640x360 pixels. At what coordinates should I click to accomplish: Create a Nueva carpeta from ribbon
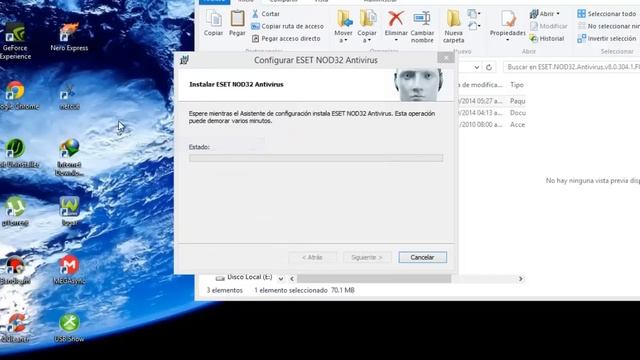point(453,27)
